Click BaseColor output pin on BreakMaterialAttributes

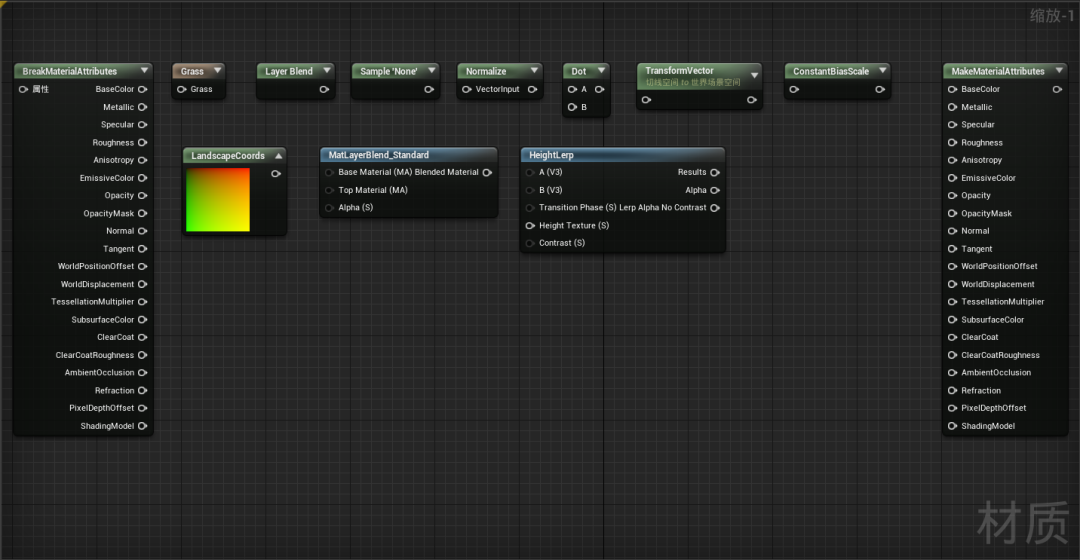click(x=143, y=89)
